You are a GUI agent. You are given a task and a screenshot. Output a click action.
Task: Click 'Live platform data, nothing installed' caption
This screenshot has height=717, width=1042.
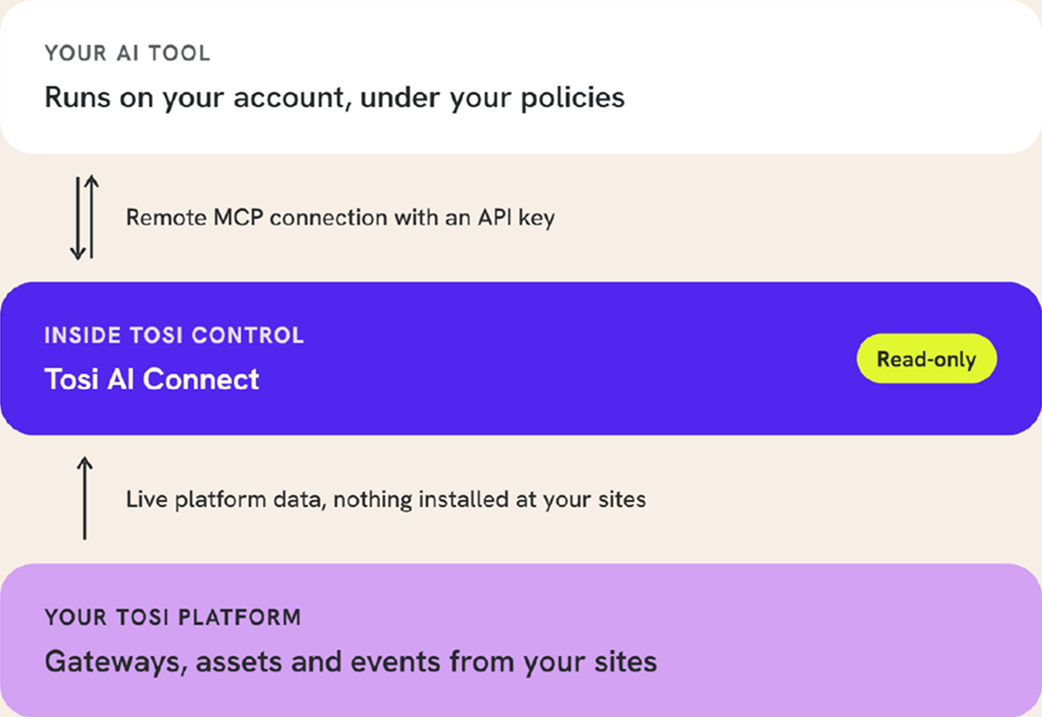(385, 499)
